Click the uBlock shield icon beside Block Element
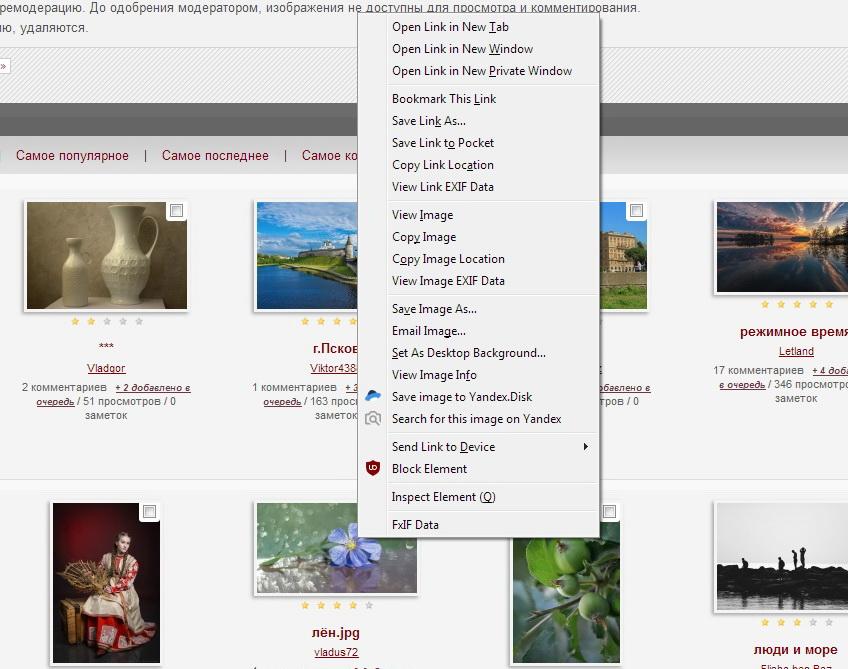The image size is (848, 669). click(373, 468)
